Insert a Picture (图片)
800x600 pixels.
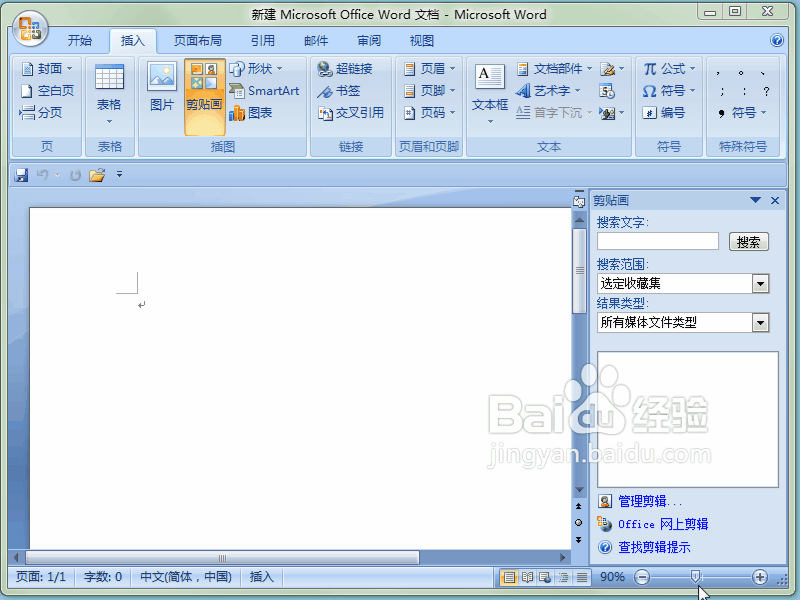pyautogui.click(x=162, y=87)
